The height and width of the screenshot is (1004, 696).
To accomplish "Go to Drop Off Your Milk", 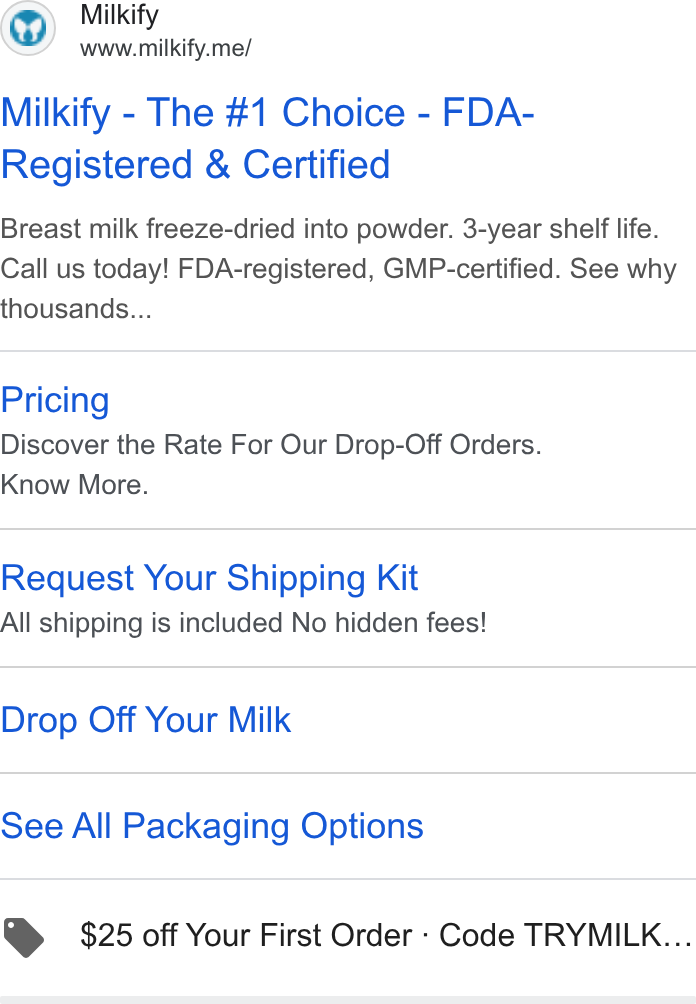I will click(x=145, y=720).
